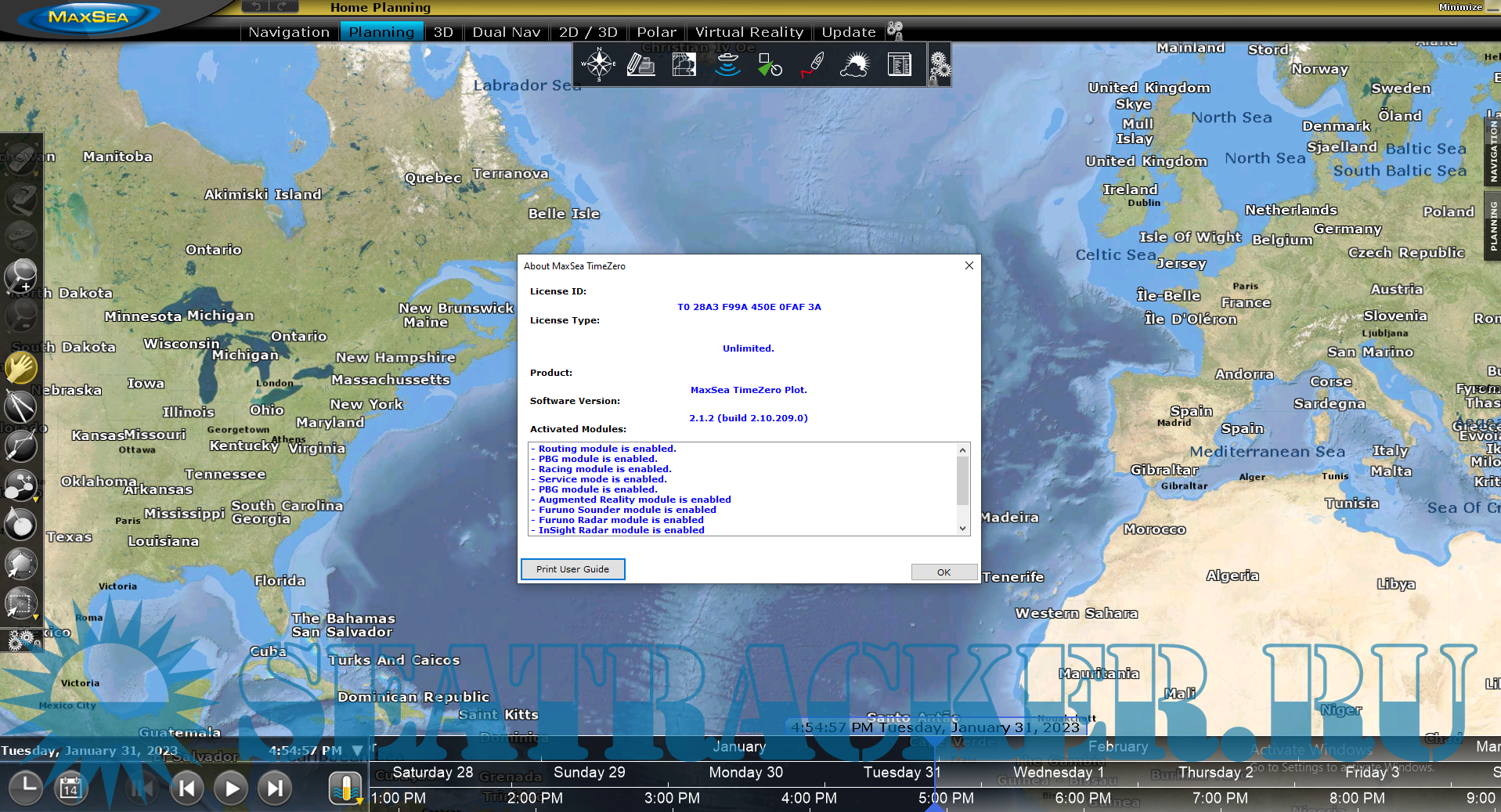Open the Virtual Reality tab
The image size is (1501, 812).
click(x=749, y=32)
